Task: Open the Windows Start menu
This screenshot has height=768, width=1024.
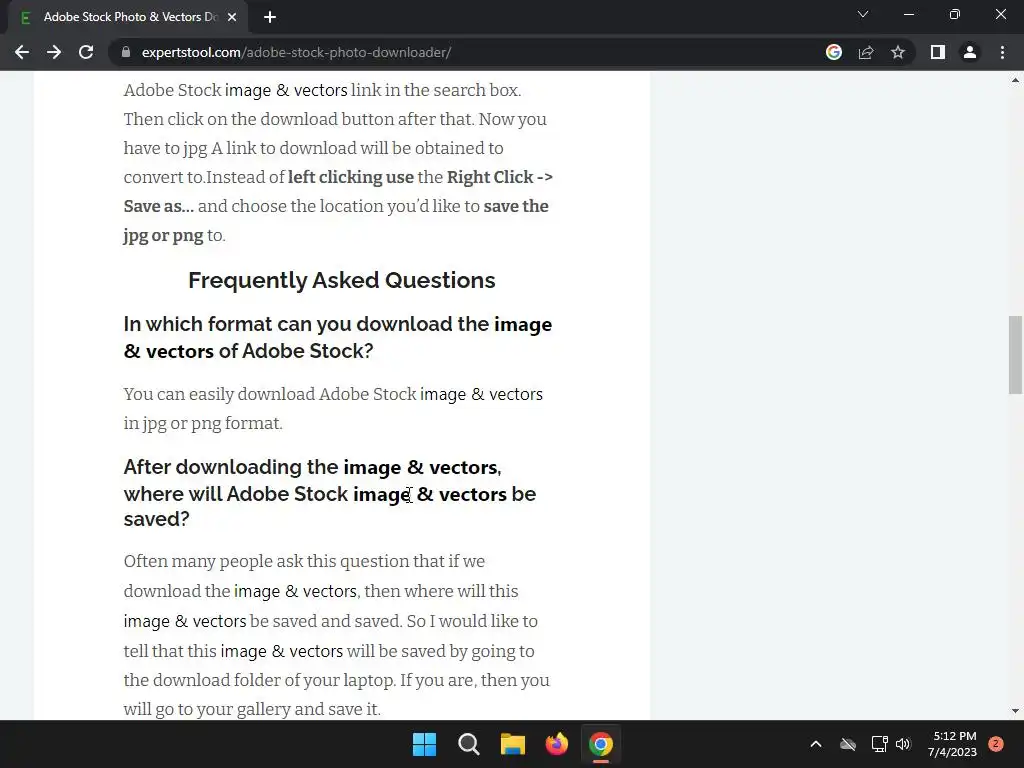Action: [x=424, y=744]
